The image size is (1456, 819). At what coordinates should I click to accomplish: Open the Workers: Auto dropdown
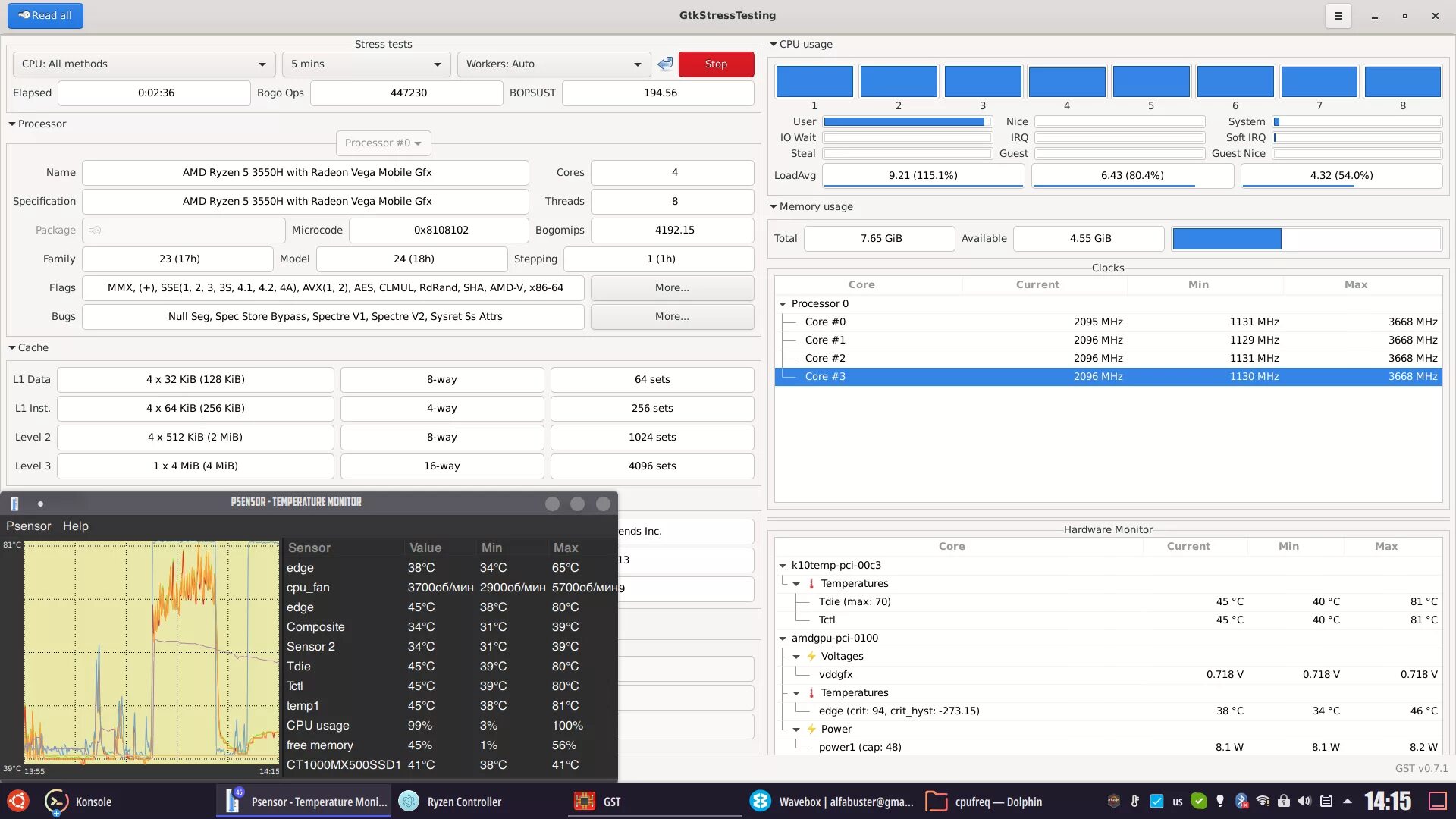coord(554,64)
